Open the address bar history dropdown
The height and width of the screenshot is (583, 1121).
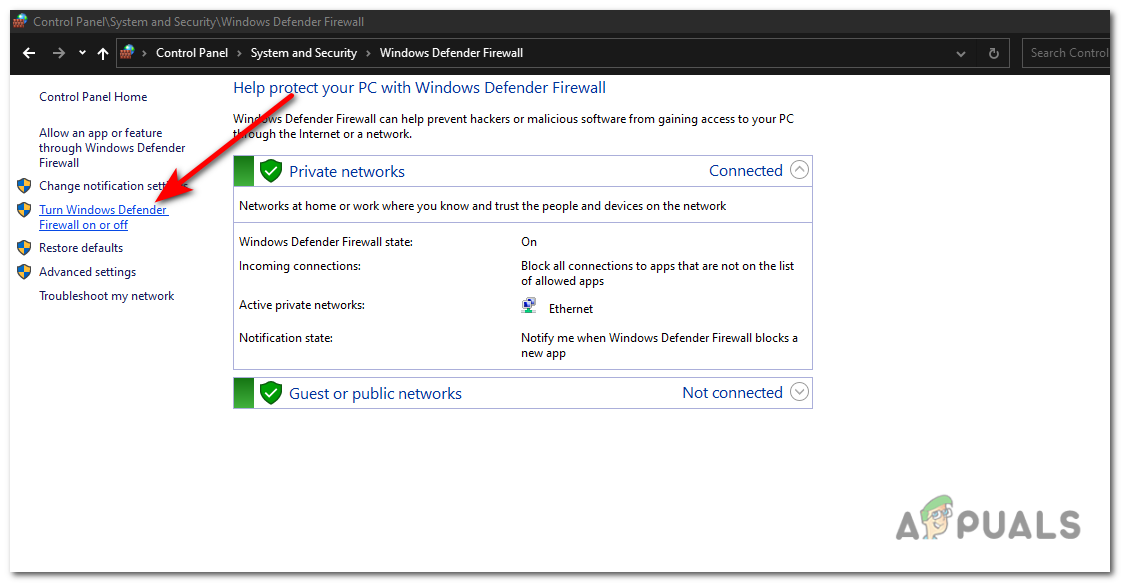click(960, 52)
